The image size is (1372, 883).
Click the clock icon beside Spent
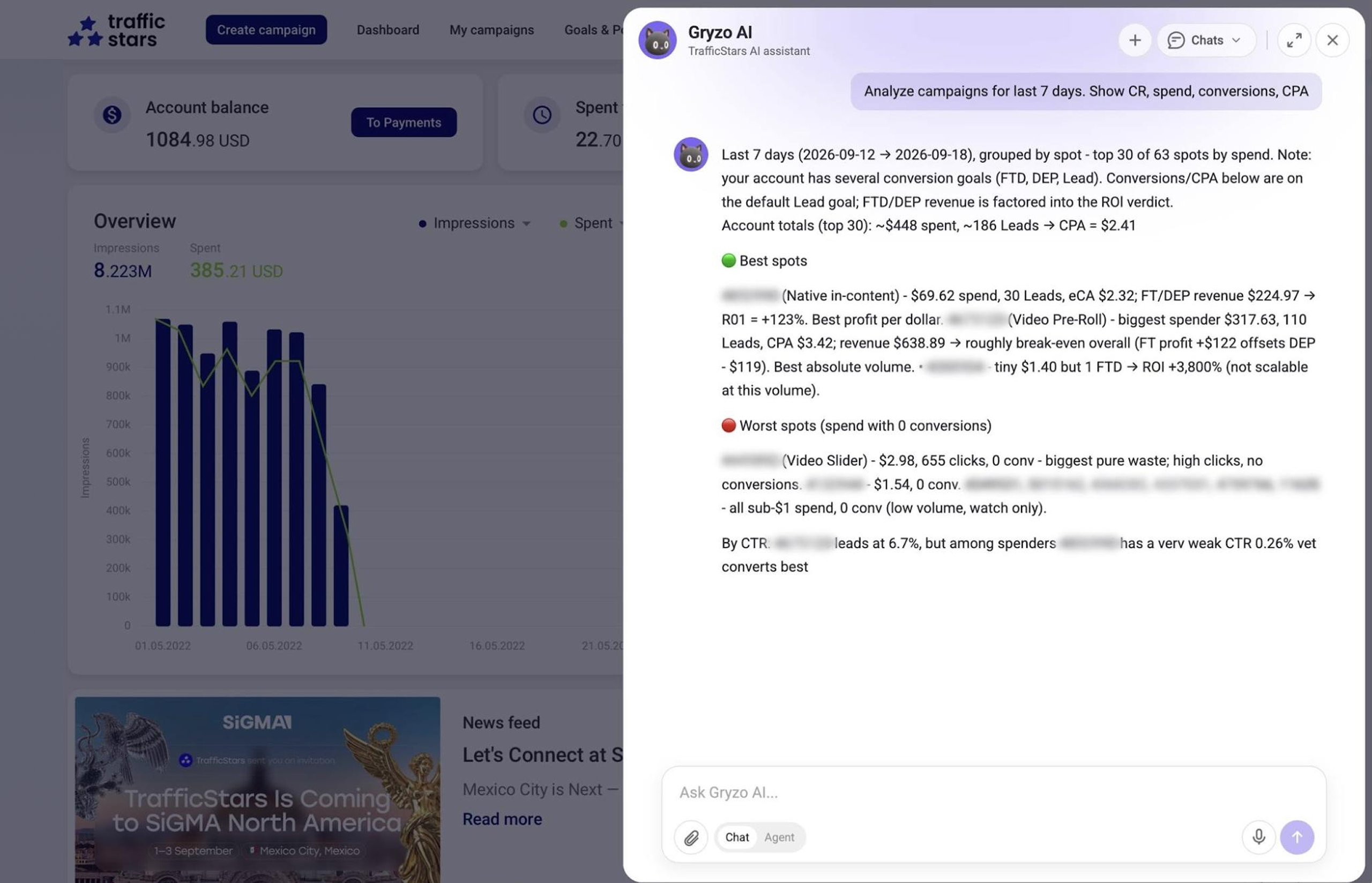(x=542, y=115)
